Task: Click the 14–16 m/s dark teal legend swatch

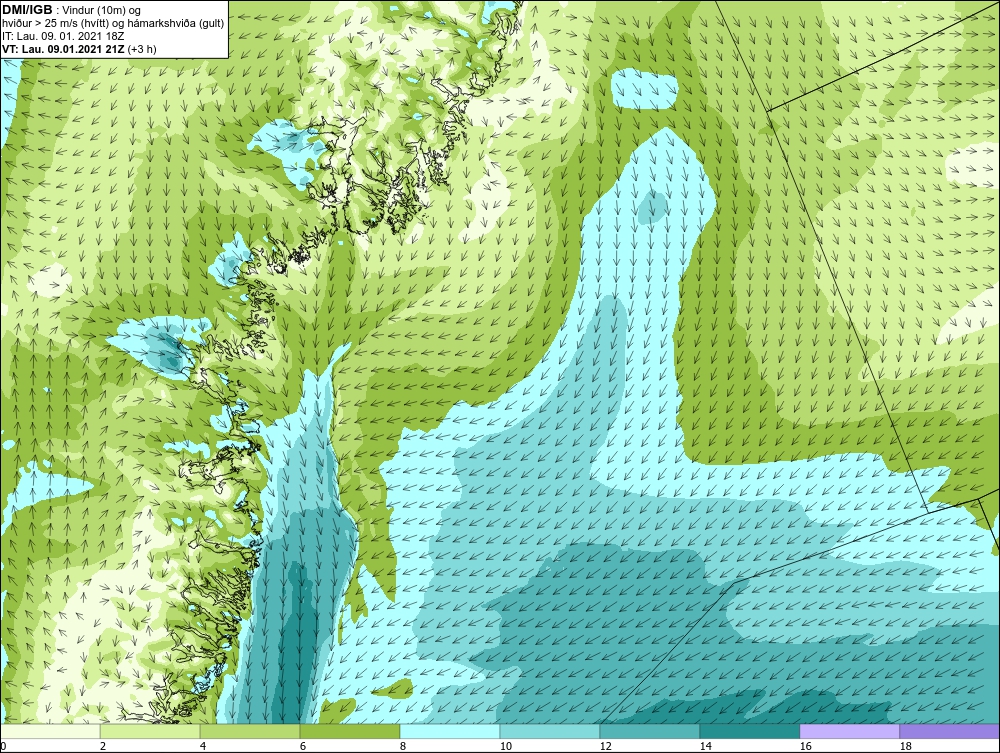Action: [749, 732]
